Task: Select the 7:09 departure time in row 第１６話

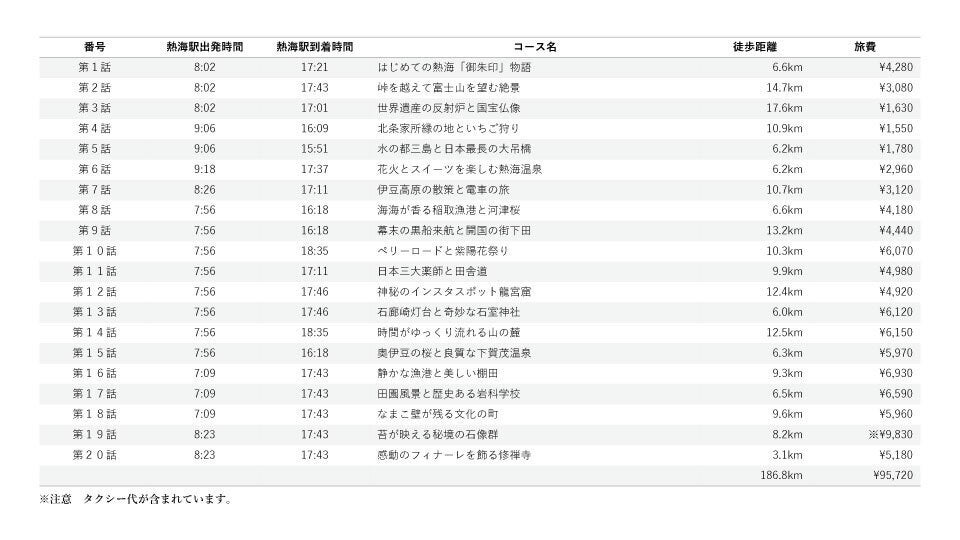Action: pyautogui.click(x=204, y=373)
